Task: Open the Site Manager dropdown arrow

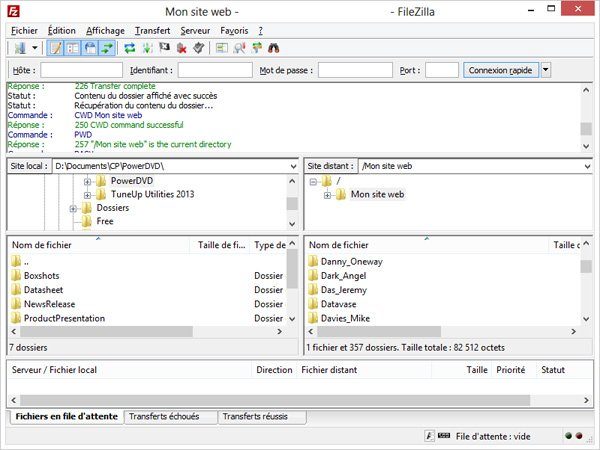Action: point(35,48)
